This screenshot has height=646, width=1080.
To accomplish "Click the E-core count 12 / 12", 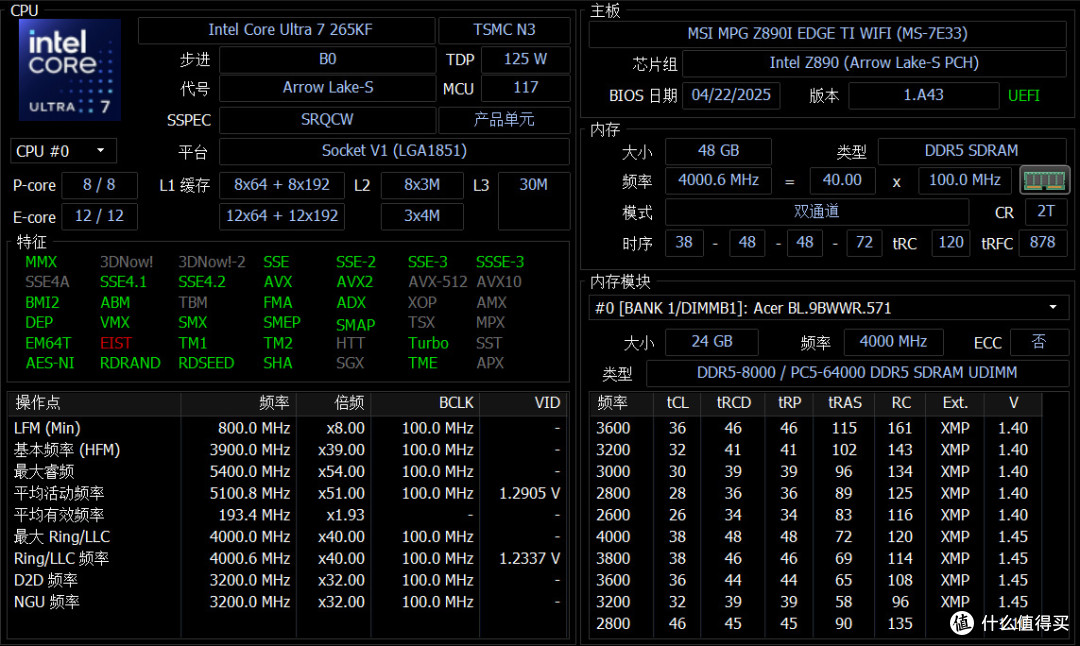I will (99, 216).
